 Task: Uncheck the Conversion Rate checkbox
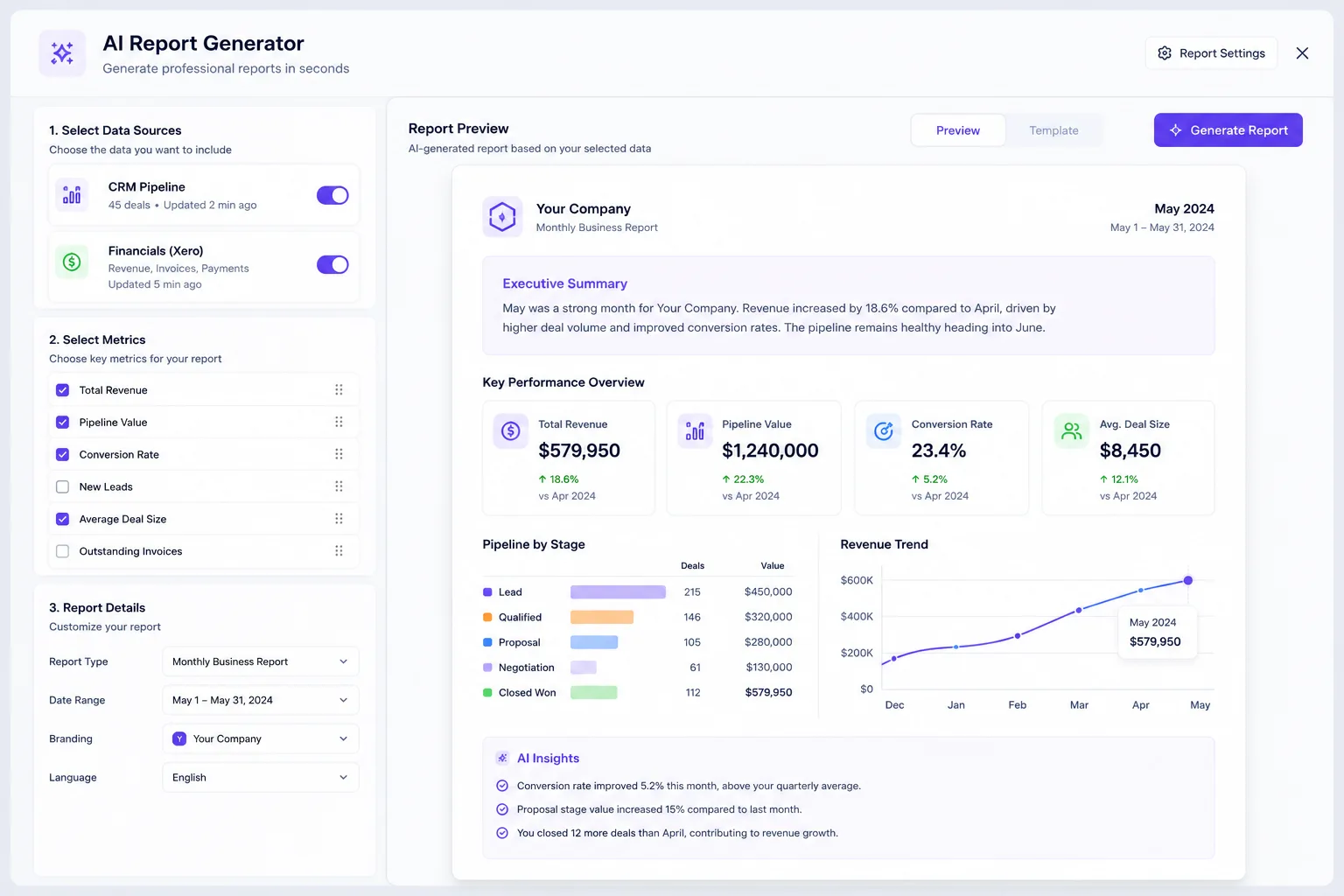[62, 454]
